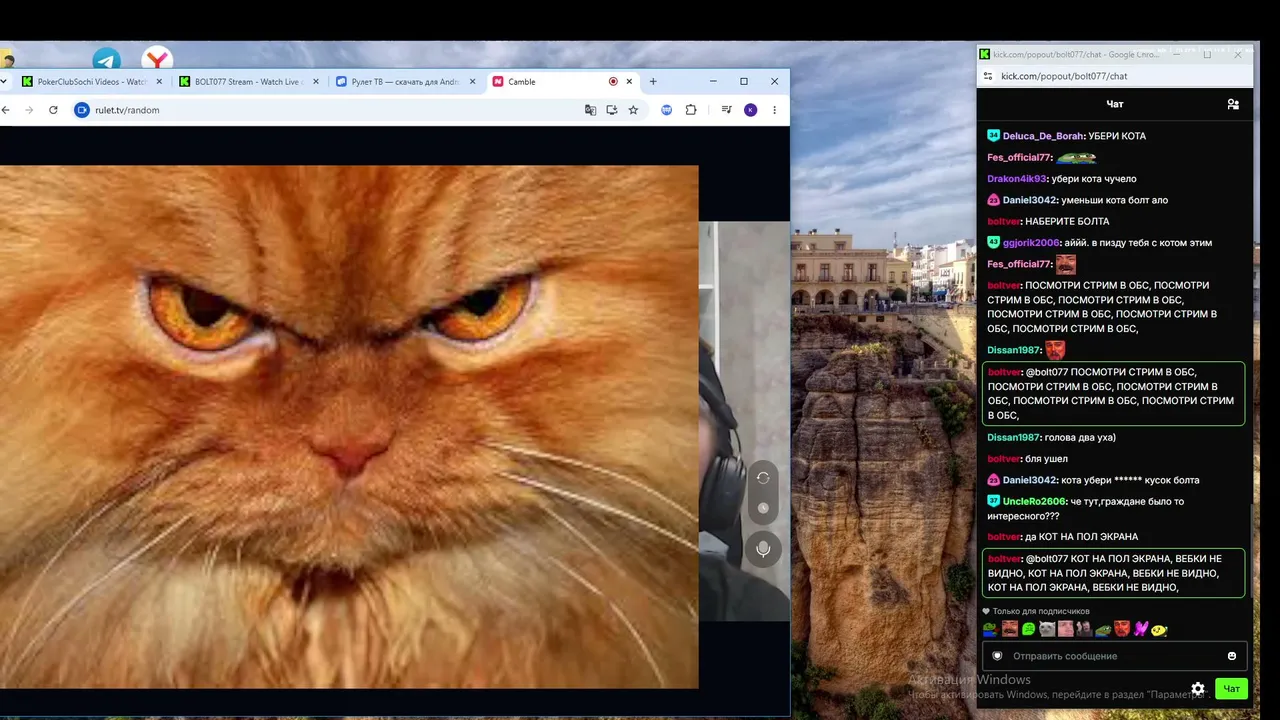Click the small round button below rotate icon
1280x720 pixels.
[x=763, y=508]
